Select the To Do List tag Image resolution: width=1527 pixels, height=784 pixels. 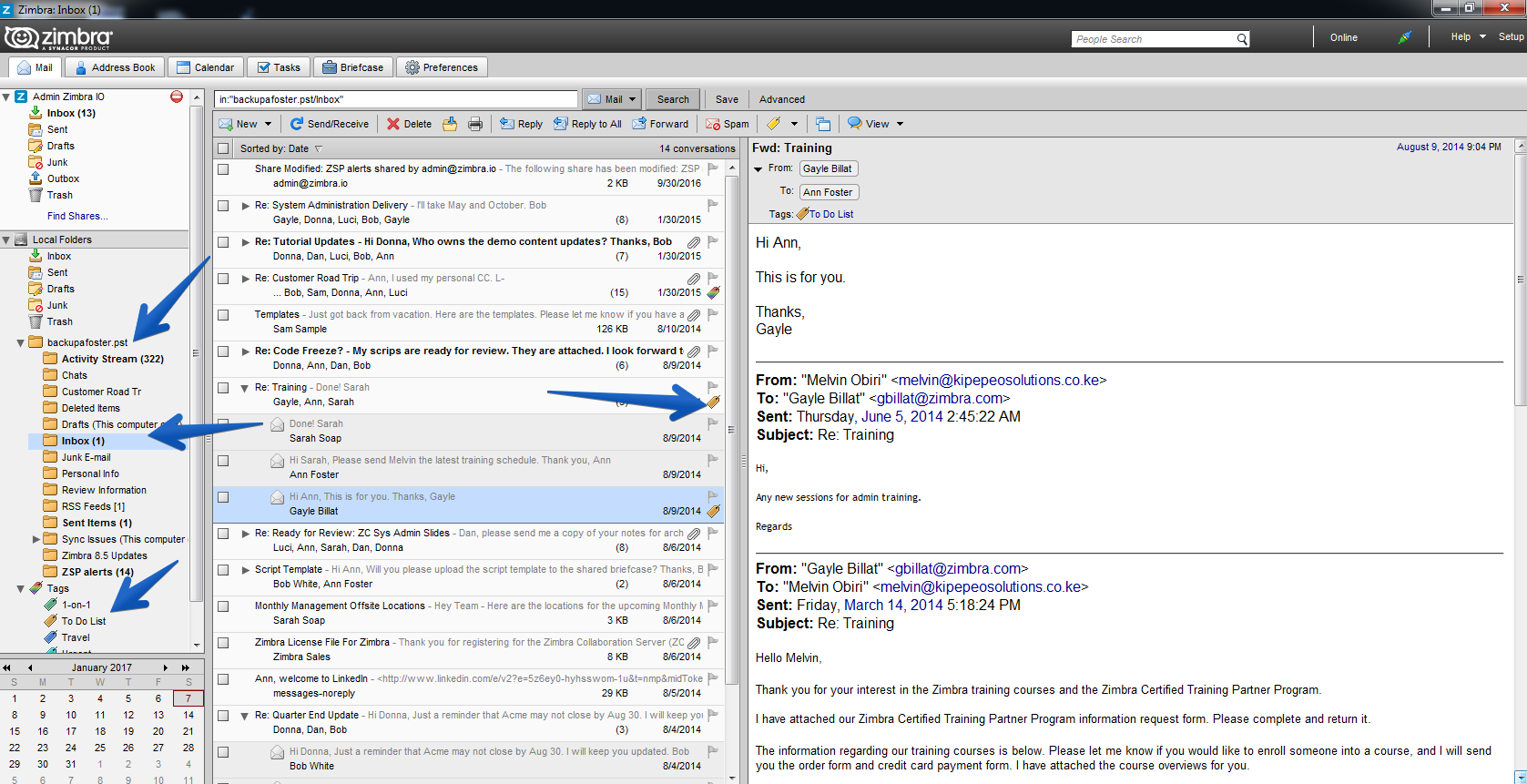pyautogui.click(x=84, y=621)
